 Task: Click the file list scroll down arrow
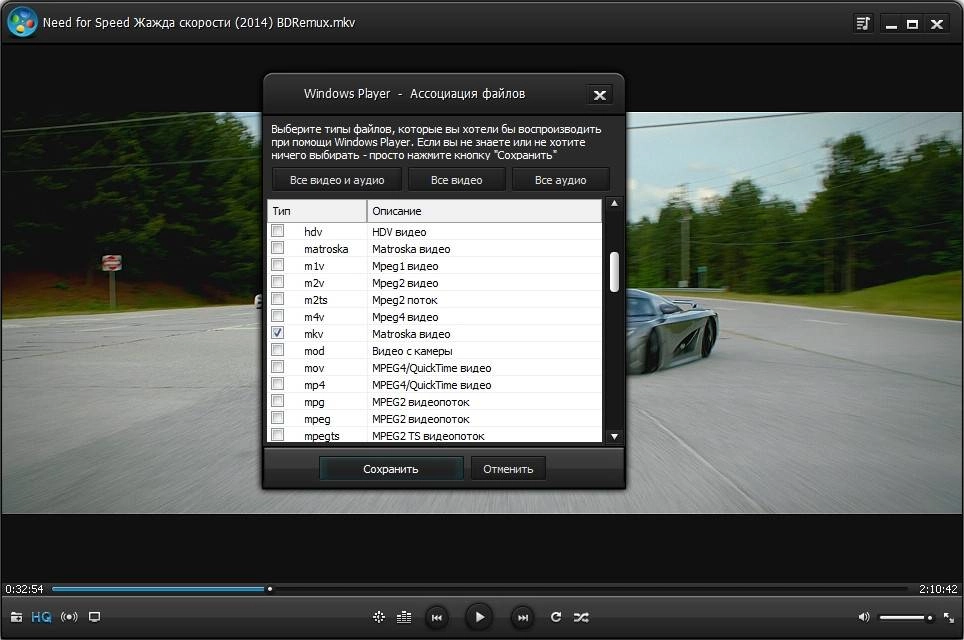point(614,437)
